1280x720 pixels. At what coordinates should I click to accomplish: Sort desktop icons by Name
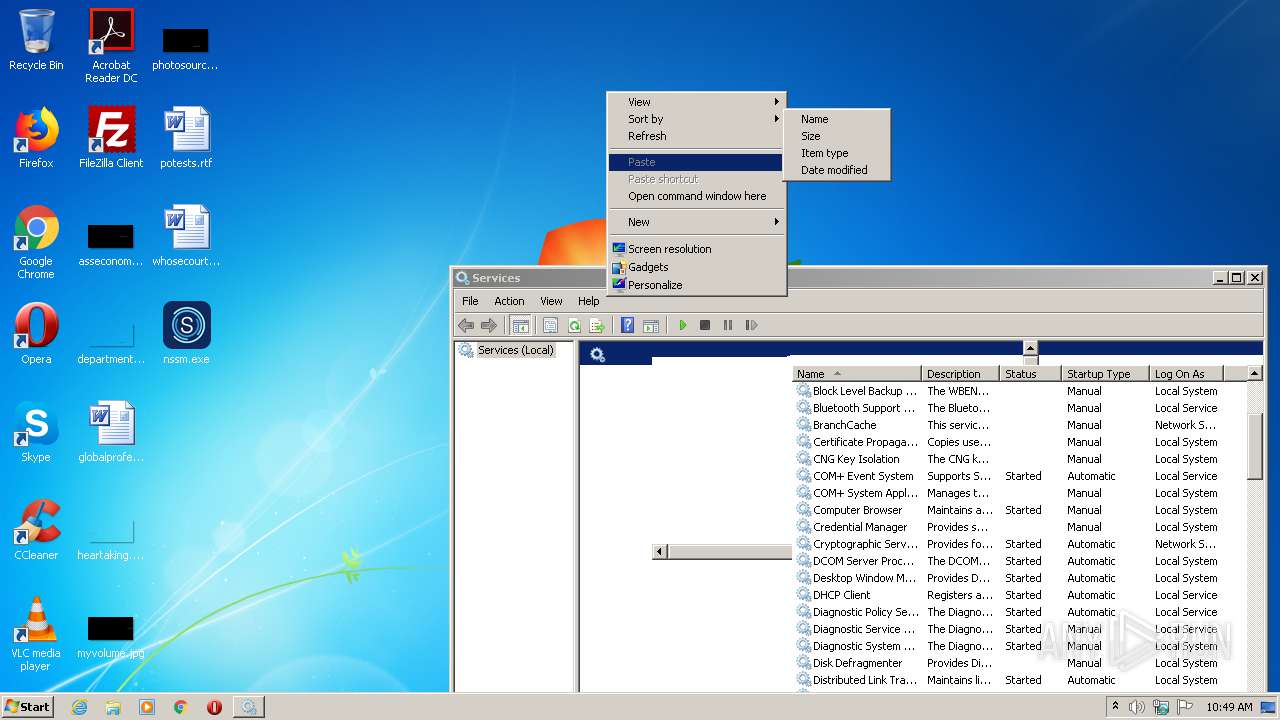[x=837, y=119]
